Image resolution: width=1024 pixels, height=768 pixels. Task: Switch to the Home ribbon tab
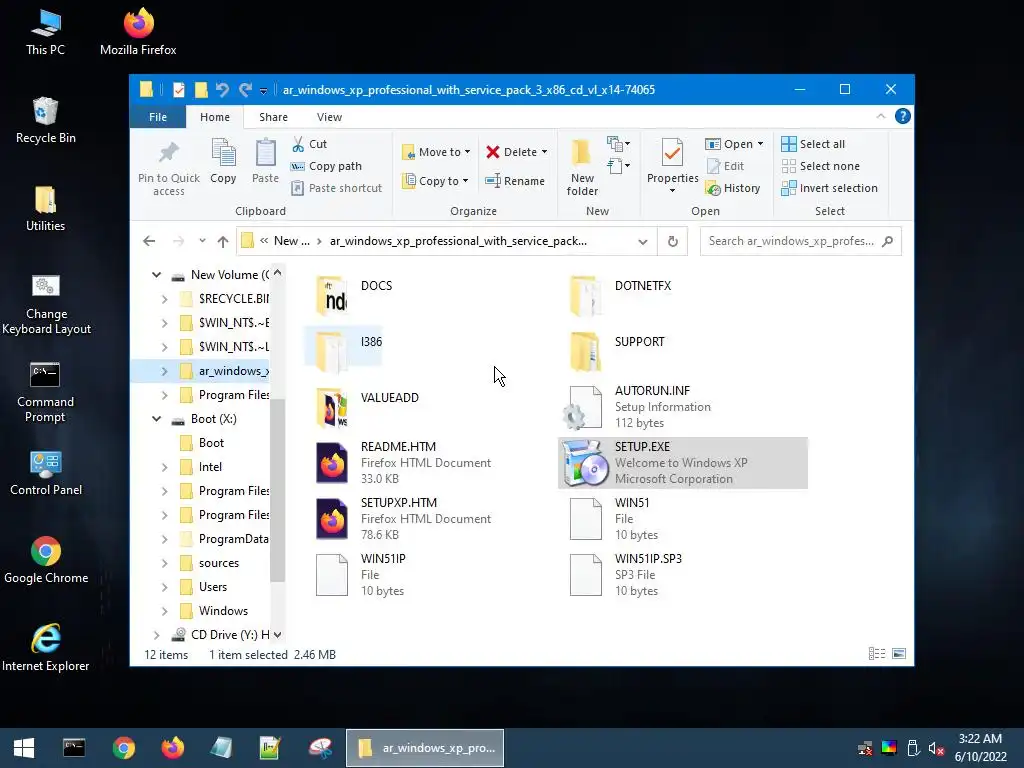pos(215,117)
